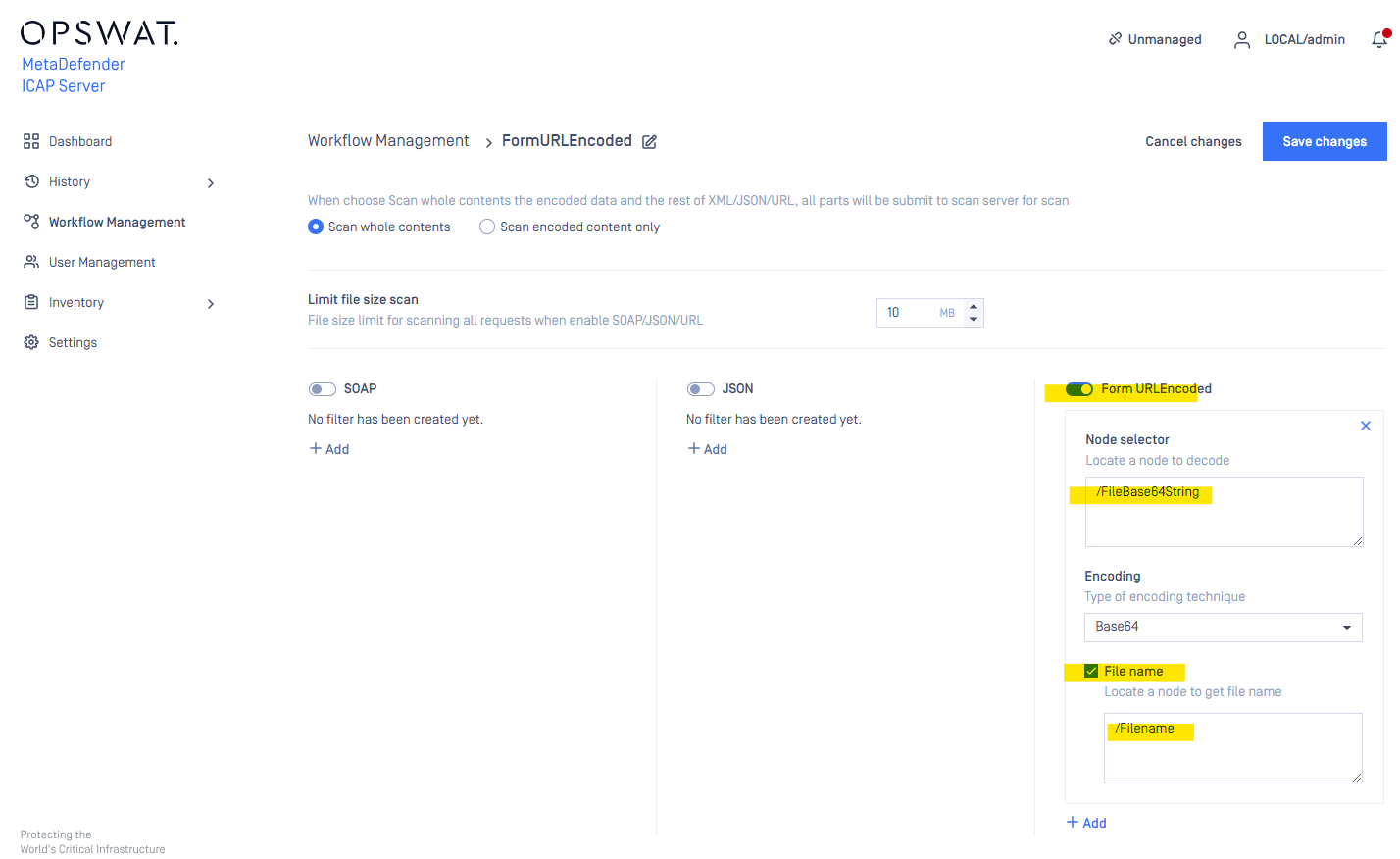Disable the Form URLEncoded toggle

(x=1079, y=389)
